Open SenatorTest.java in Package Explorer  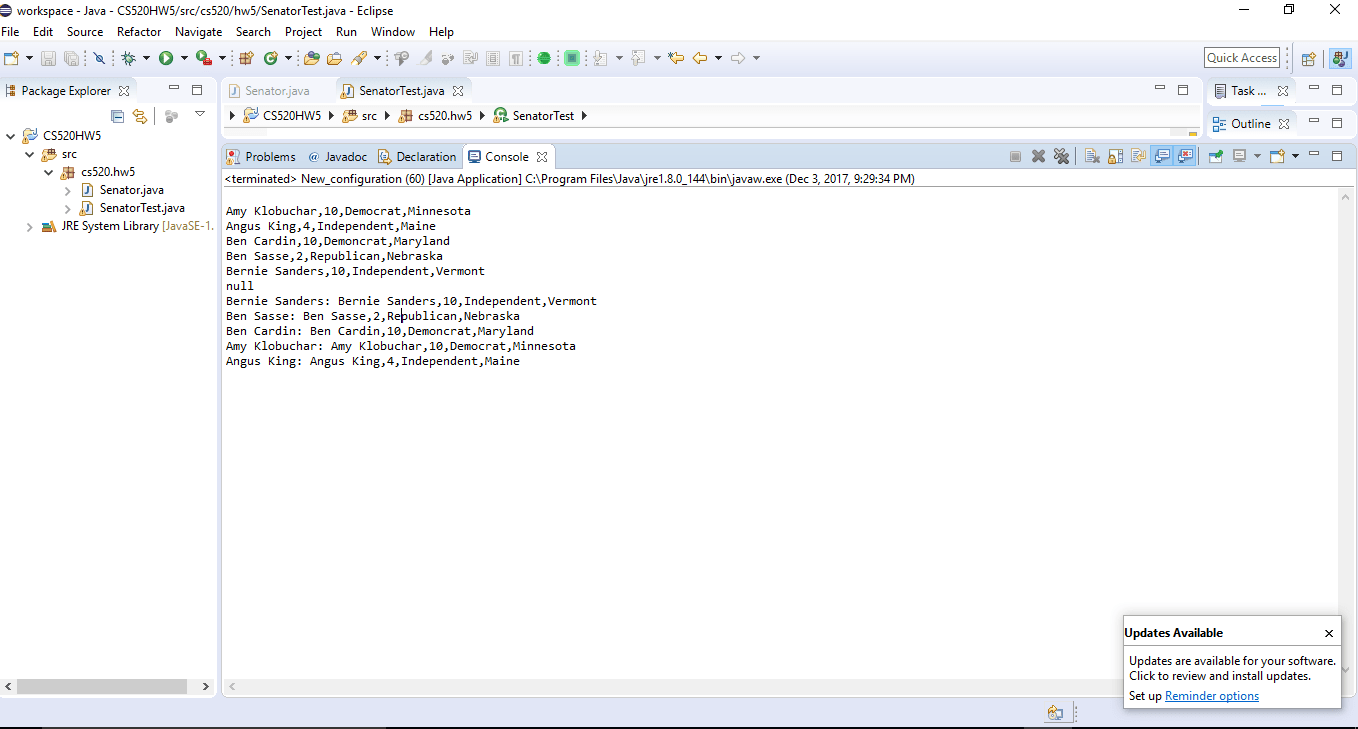tap(141, 208)
